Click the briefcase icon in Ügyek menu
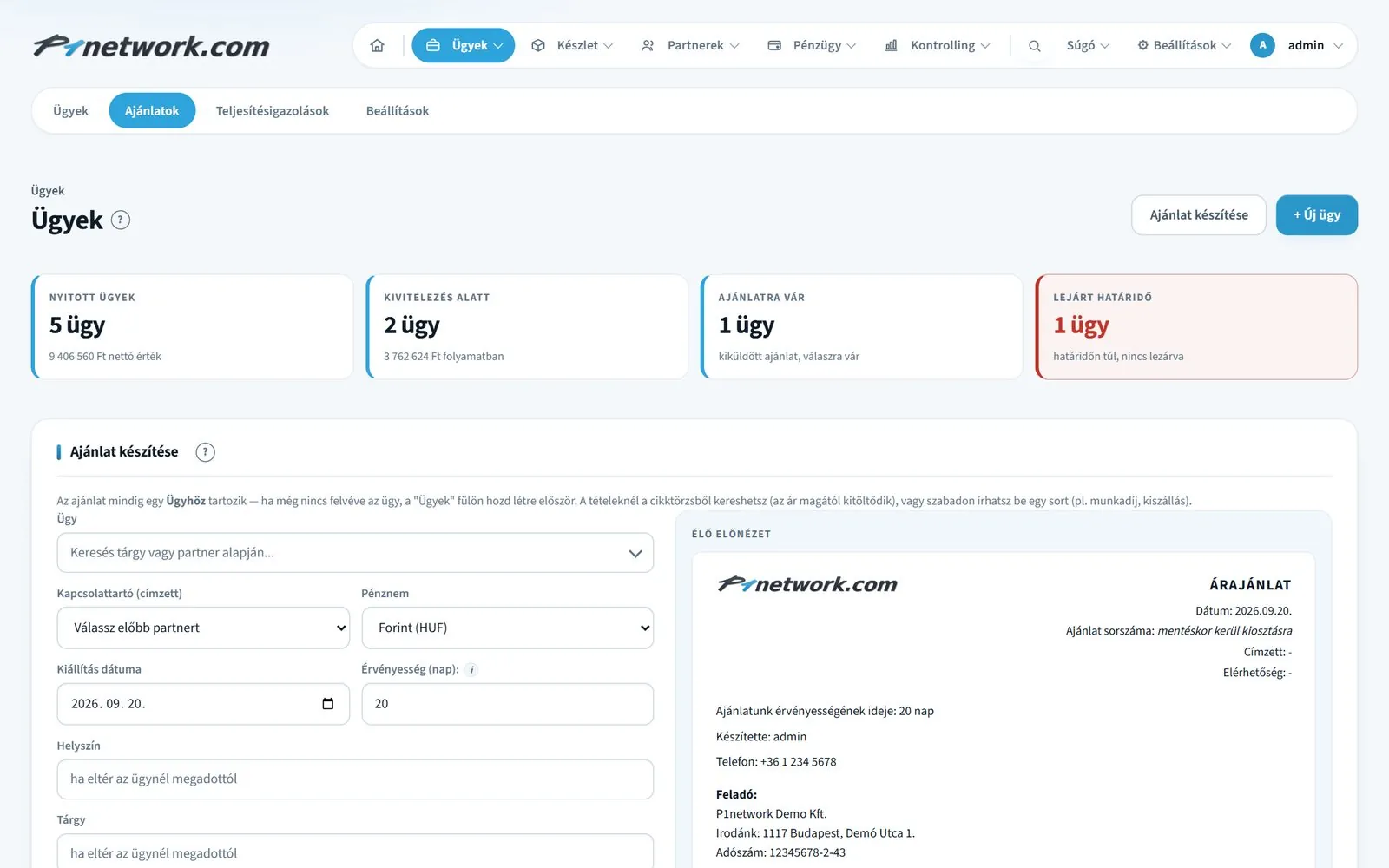 click(x=433, y=45)
